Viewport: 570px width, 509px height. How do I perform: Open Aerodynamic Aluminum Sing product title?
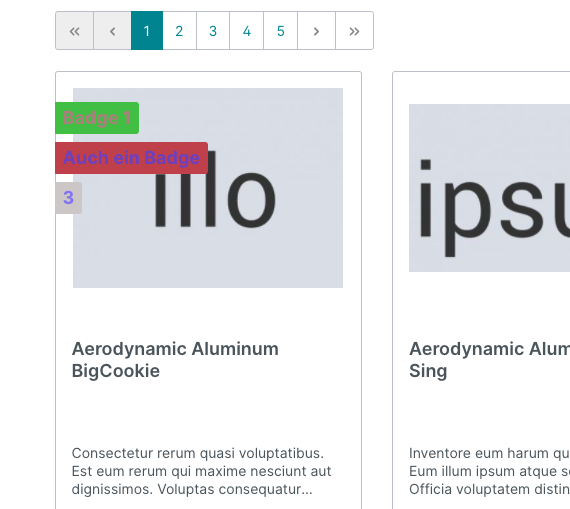[489, 360]
